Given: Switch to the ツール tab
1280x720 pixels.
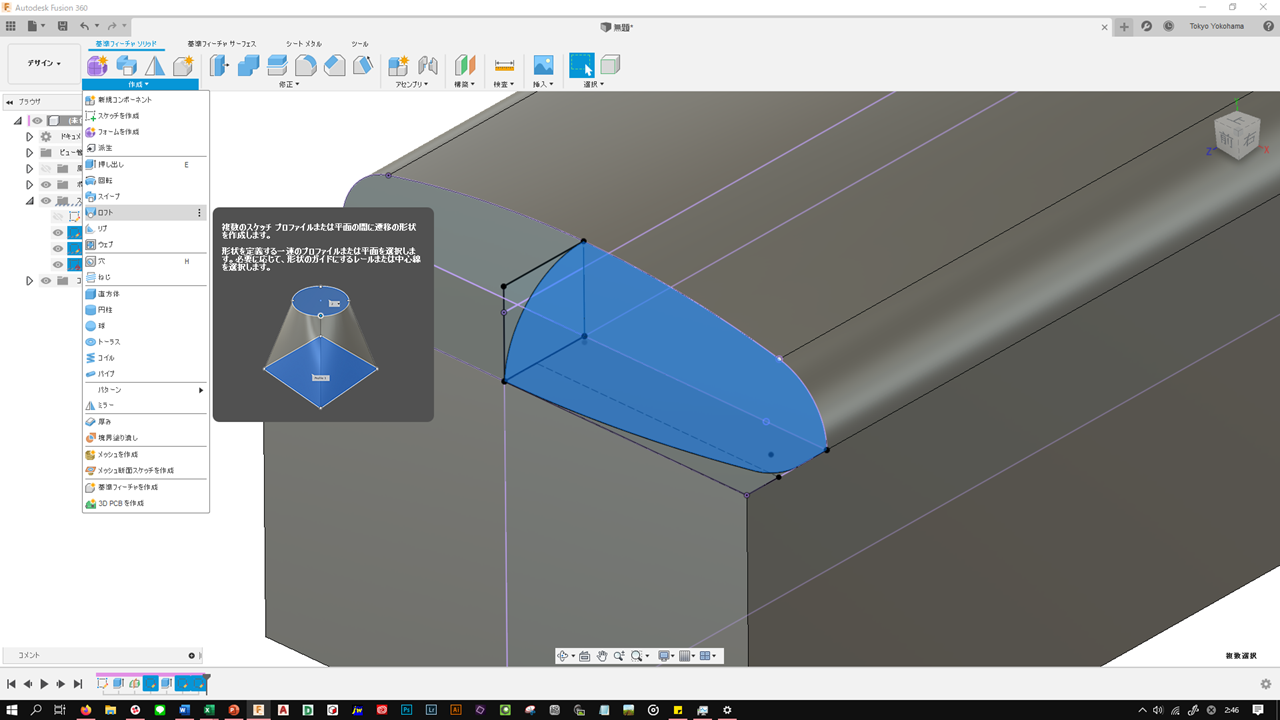Looking at the screenshot, I should point(360,44).
